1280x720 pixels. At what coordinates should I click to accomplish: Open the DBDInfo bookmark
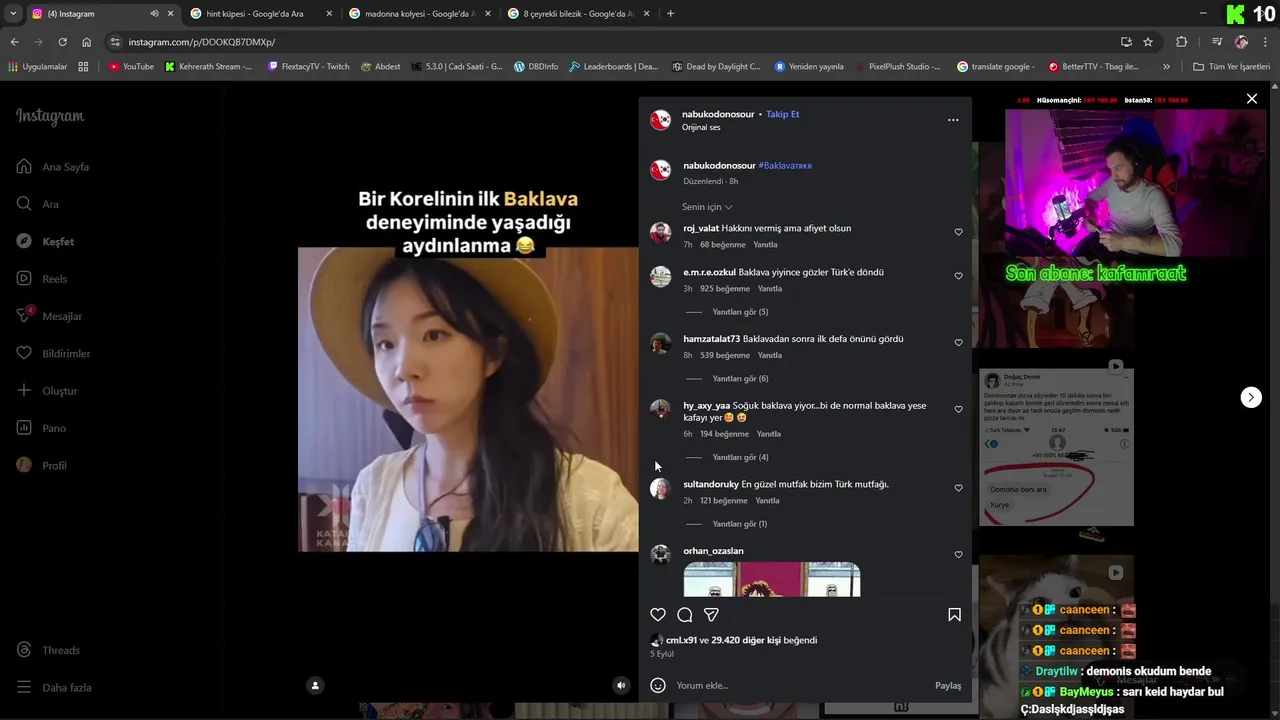tap(536, 67)
